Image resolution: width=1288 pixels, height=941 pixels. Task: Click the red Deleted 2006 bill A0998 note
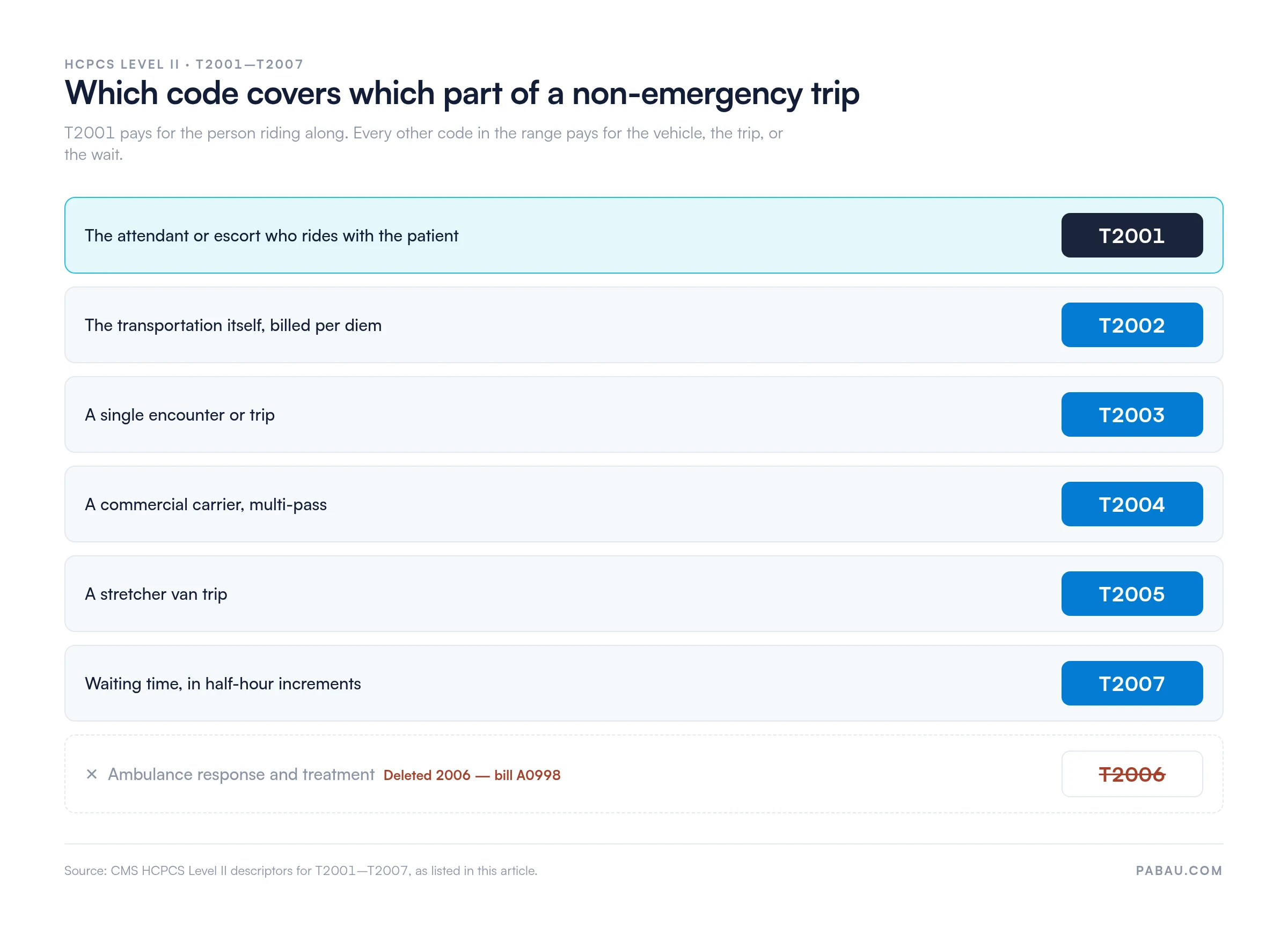(472, 775)
